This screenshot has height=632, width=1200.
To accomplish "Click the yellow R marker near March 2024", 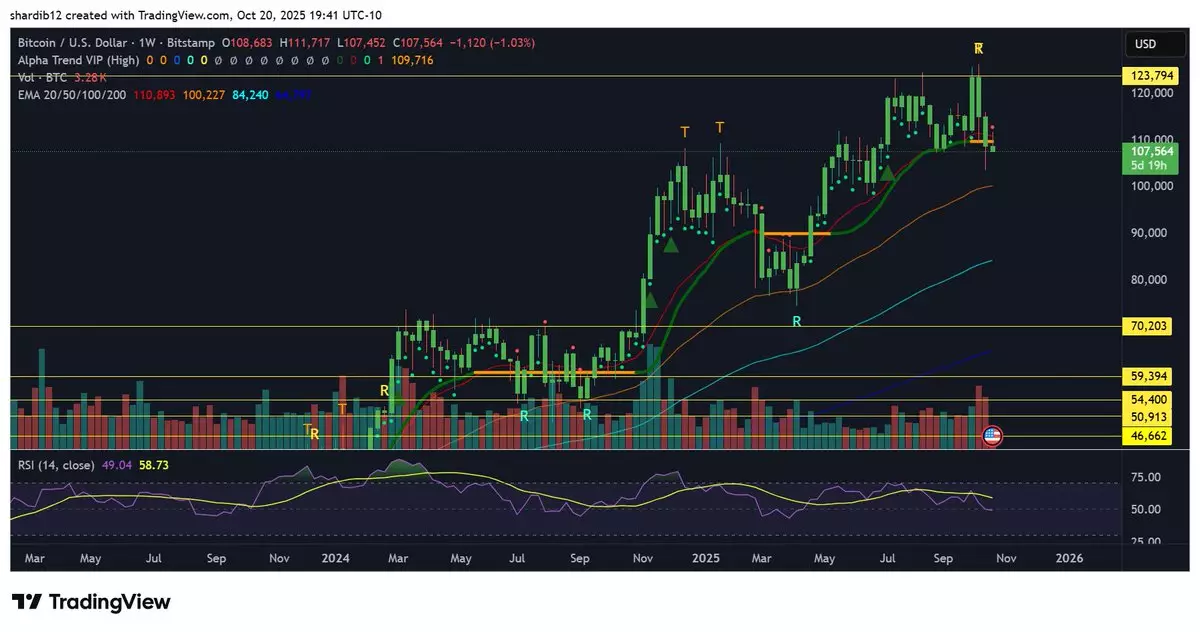I will [384, 390].
